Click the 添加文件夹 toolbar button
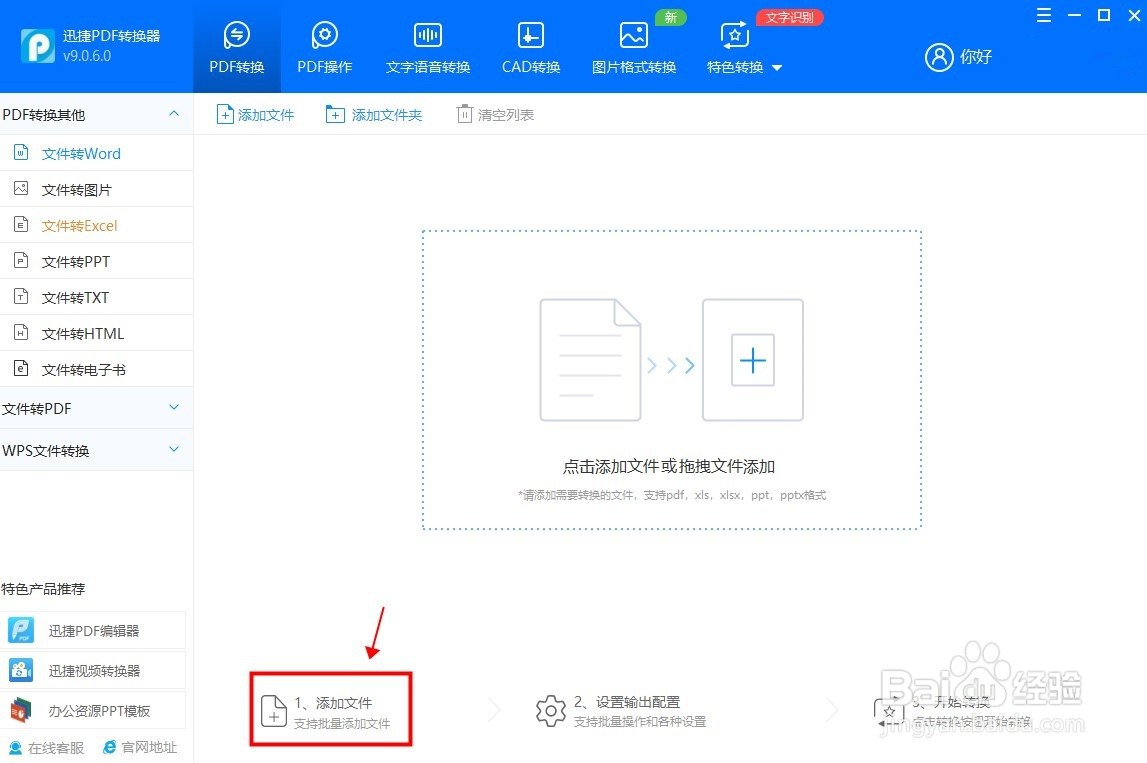This screenshot has width=1147, height=763. pyautogui.click(x=374, y=115)
